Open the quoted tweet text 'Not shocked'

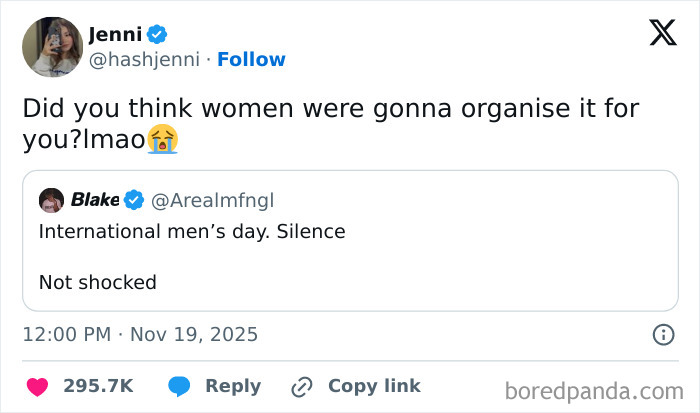[98, 282]
